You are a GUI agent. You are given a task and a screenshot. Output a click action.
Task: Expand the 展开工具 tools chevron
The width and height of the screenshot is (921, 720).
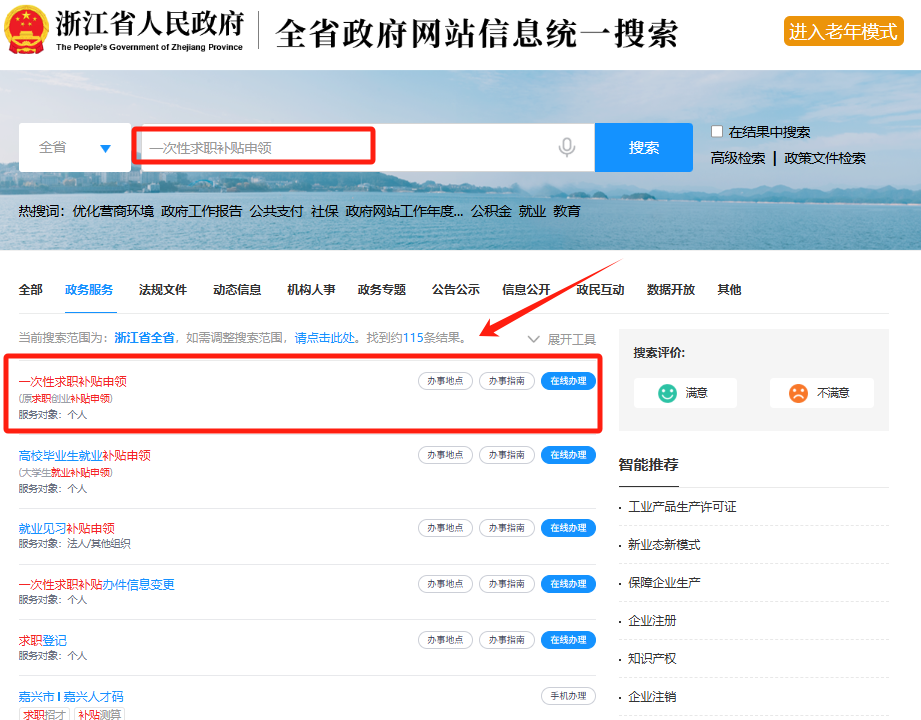(x=533, y=339)
